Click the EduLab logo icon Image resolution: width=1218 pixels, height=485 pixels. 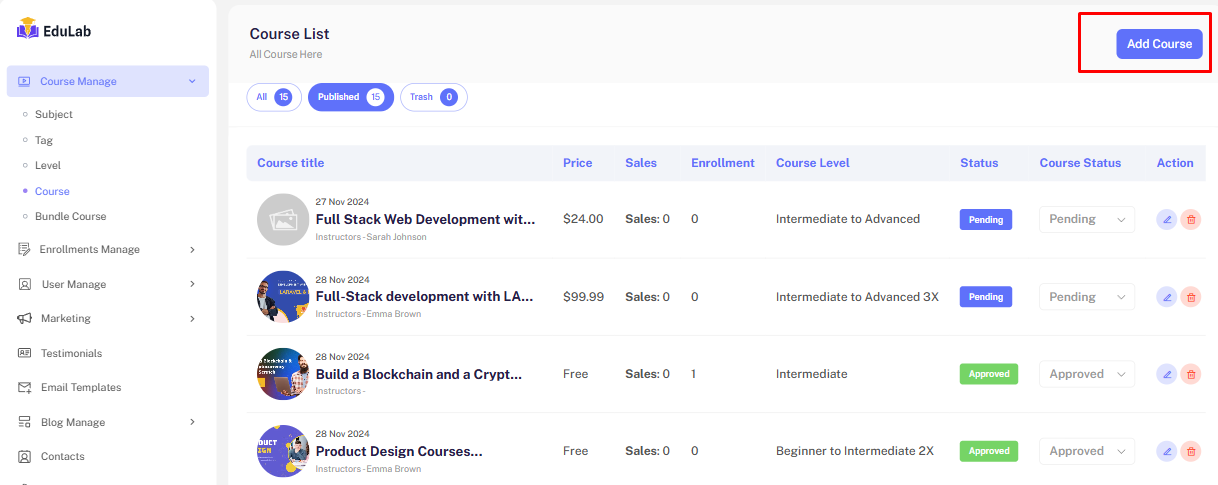coord(27,30)
